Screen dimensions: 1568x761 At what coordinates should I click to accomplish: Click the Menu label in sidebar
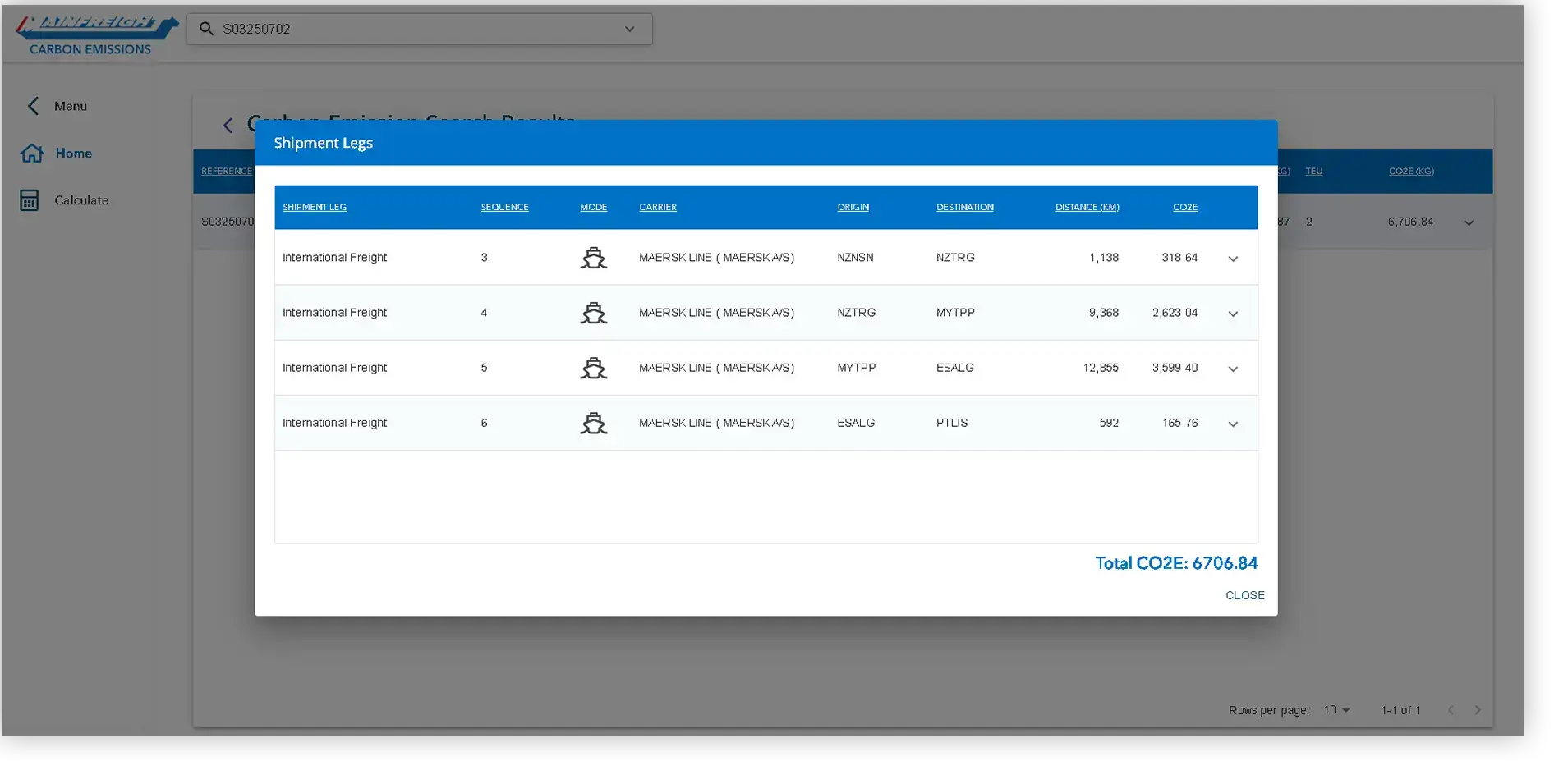(71, 106)
